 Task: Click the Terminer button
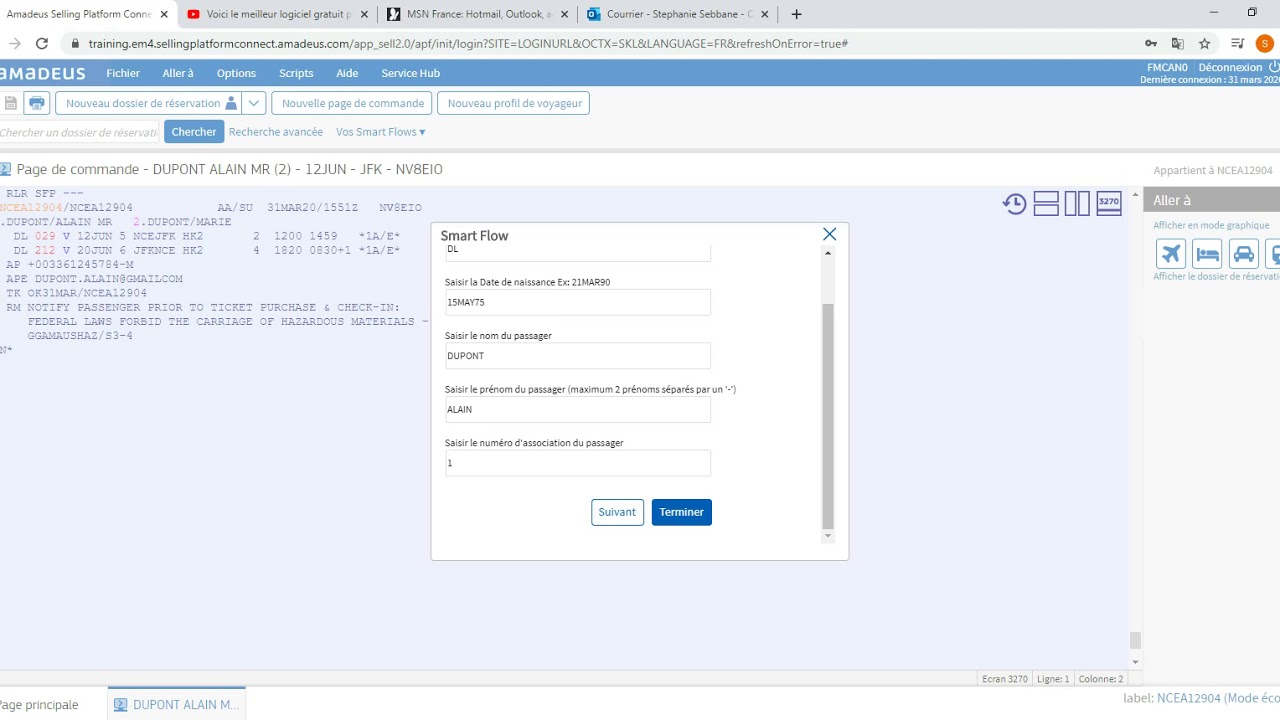682,512
